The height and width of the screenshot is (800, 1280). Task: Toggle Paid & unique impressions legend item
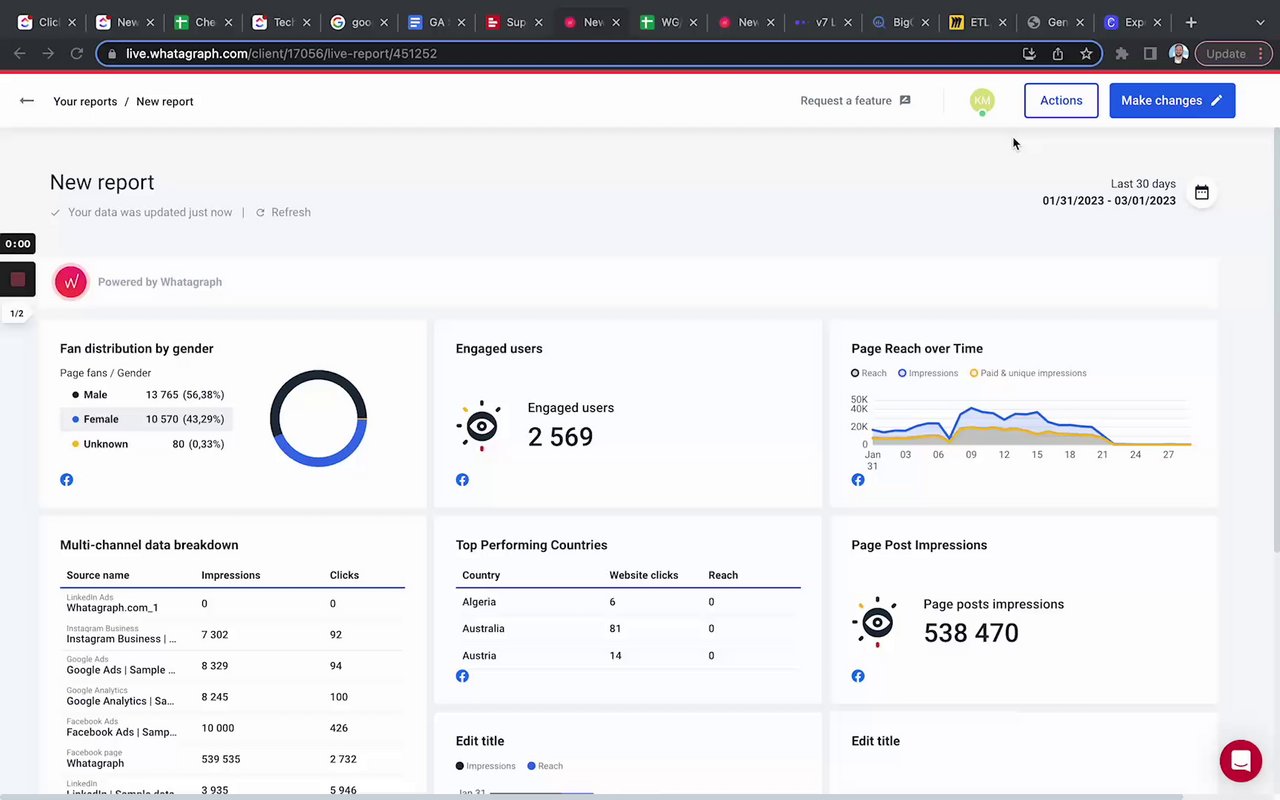pyautogui.click(x=1028, y=373)
